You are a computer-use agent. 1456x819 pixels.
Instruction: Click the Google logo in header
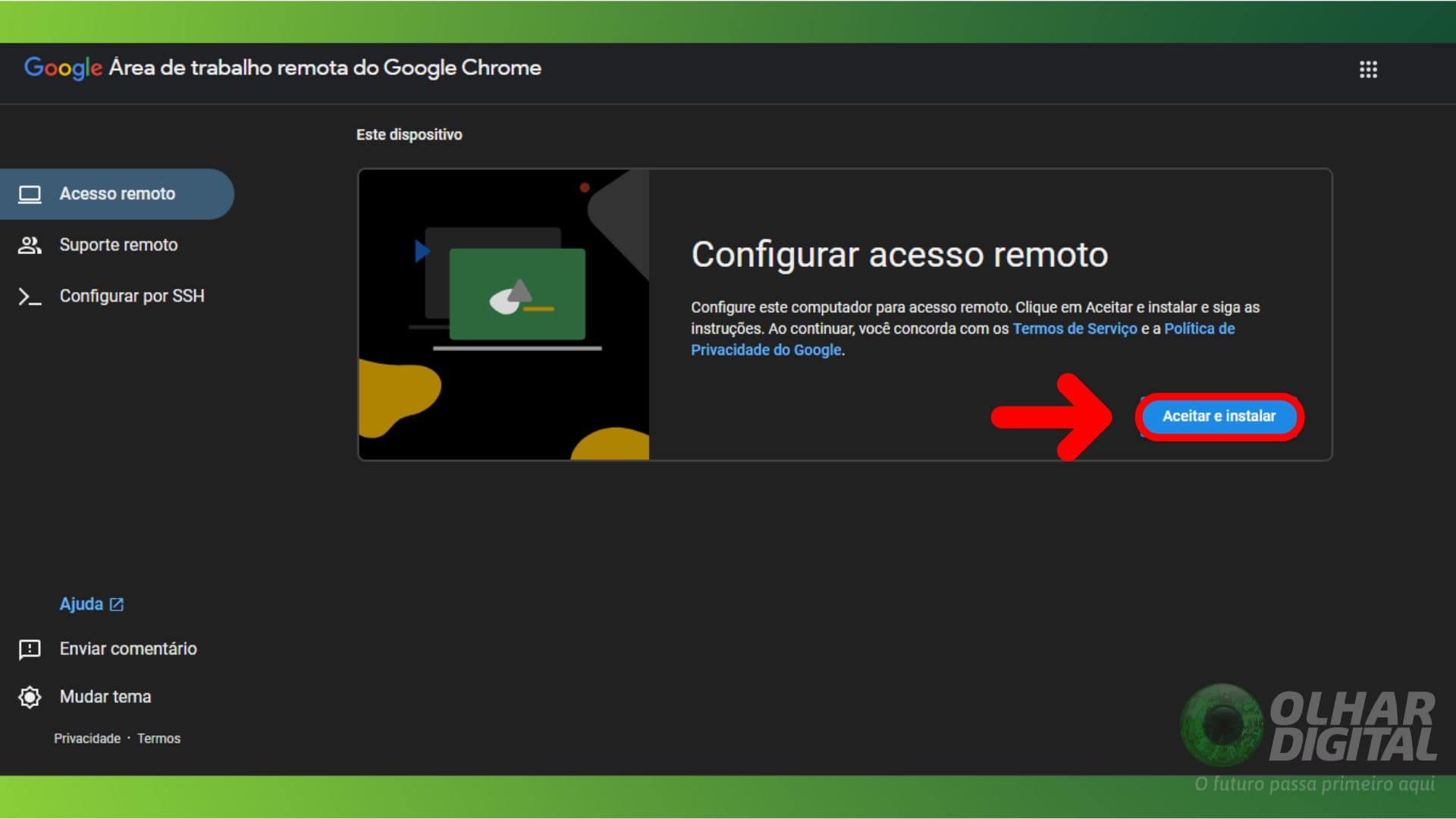pos(63,67)
